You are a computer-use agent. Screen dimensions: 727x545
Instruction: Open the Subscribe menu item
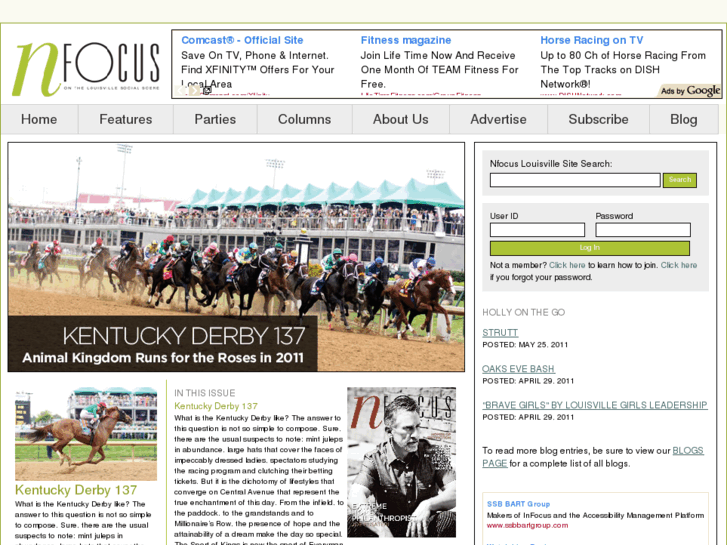(599, 119)
